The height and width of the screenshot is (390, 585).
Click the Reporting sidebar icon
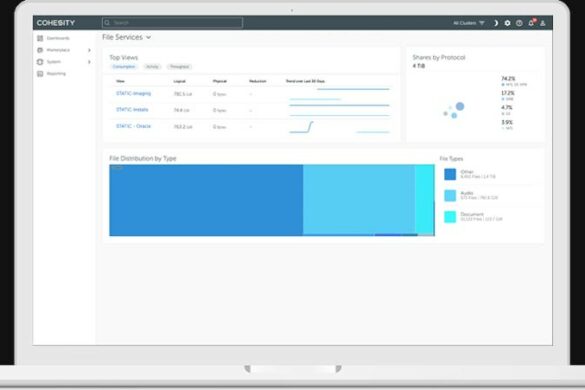tap(40, 74)
